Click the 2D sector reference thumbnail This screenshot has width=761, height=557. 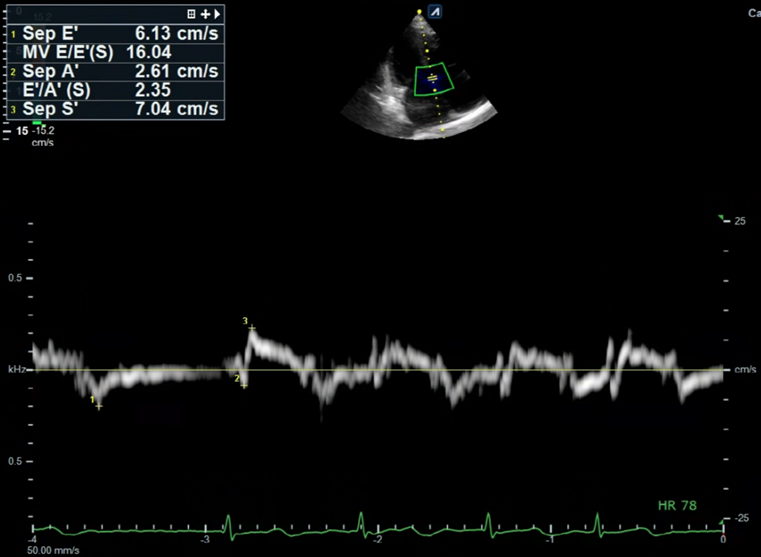coord(419,75)
